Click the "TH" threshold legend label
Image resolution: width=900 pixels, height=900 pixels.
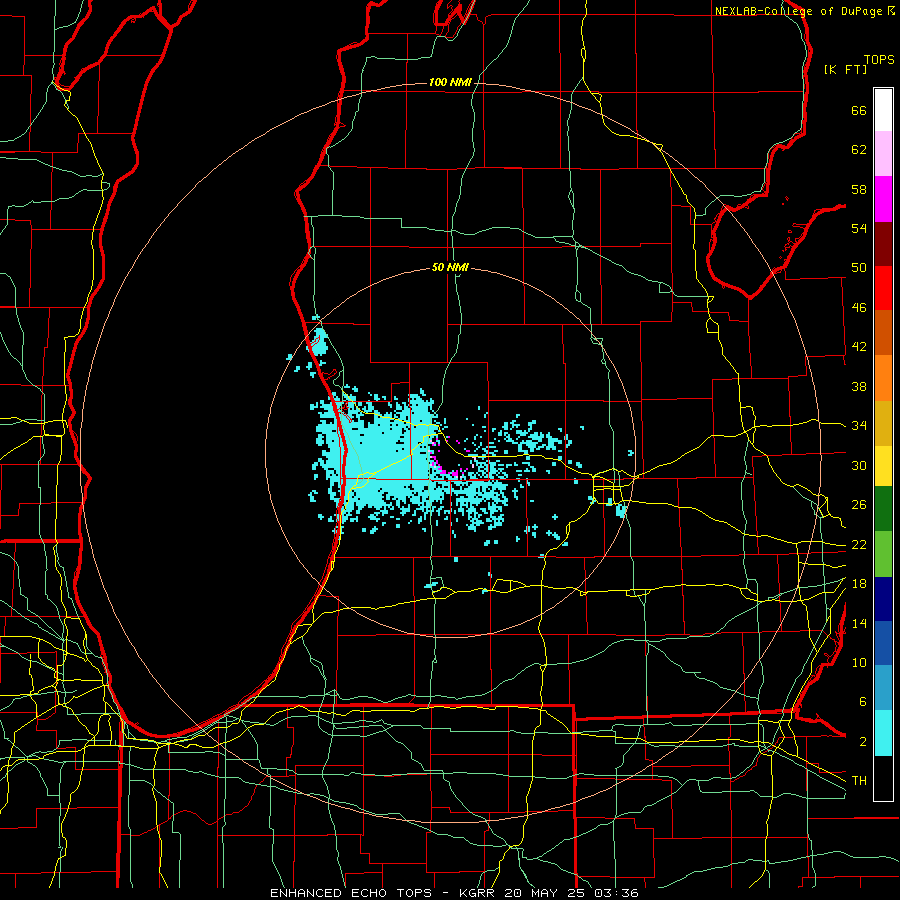(859, 781)
